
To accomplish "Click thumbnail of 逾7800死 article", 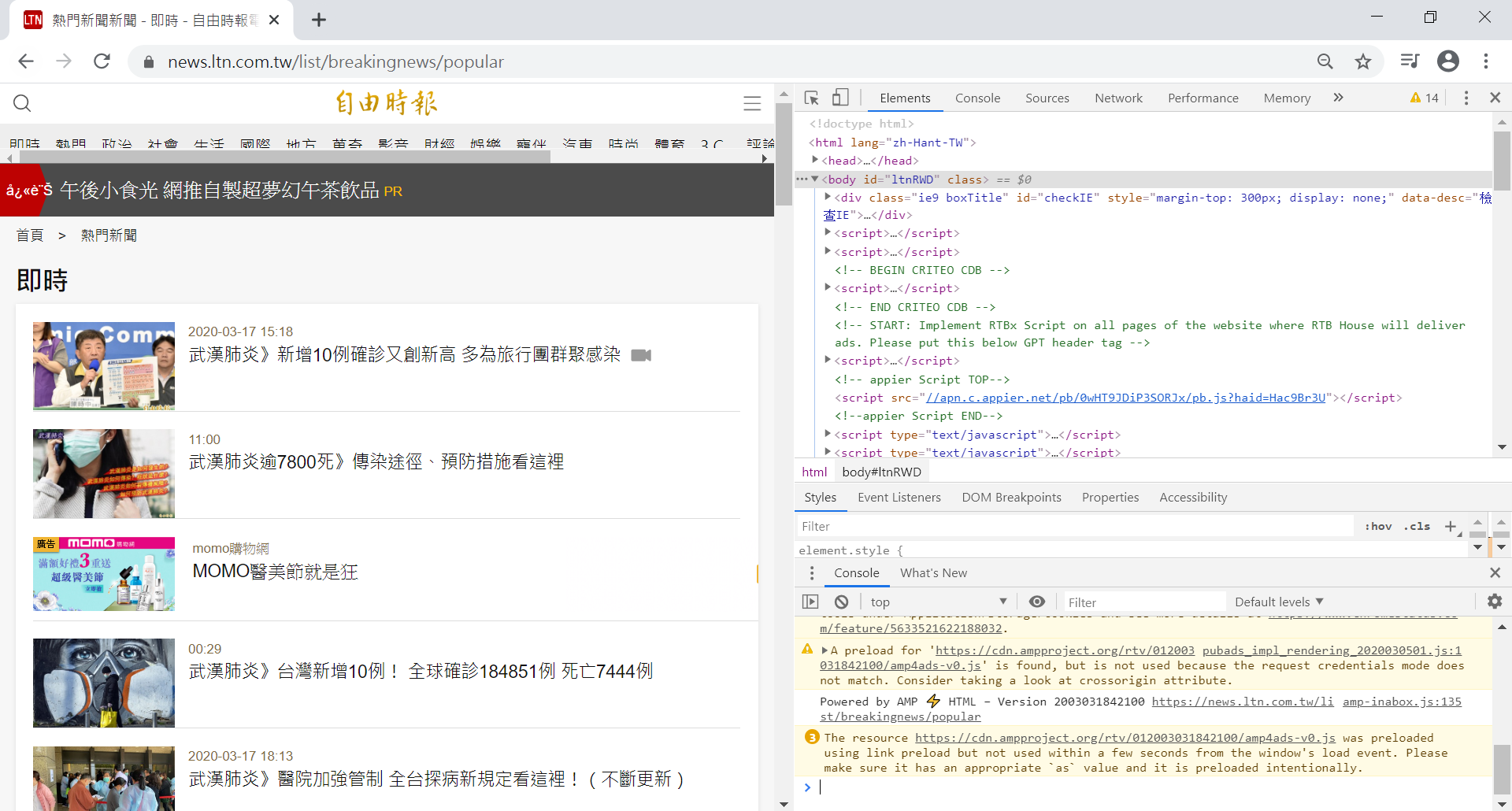I will (x=104, y=473).
